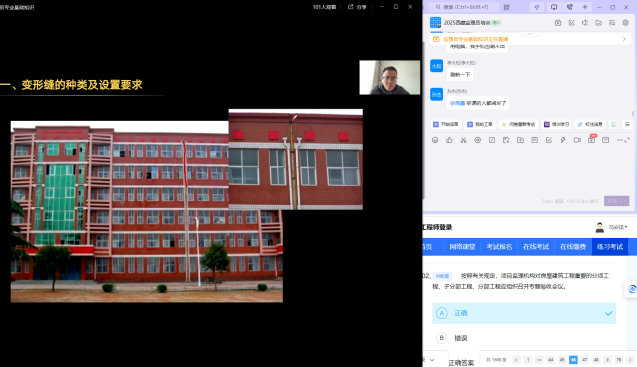Screen dimensions: 637x367
Task: Click the blue group avatar icon
Action: pyautogui.click(x=436, y=22)
